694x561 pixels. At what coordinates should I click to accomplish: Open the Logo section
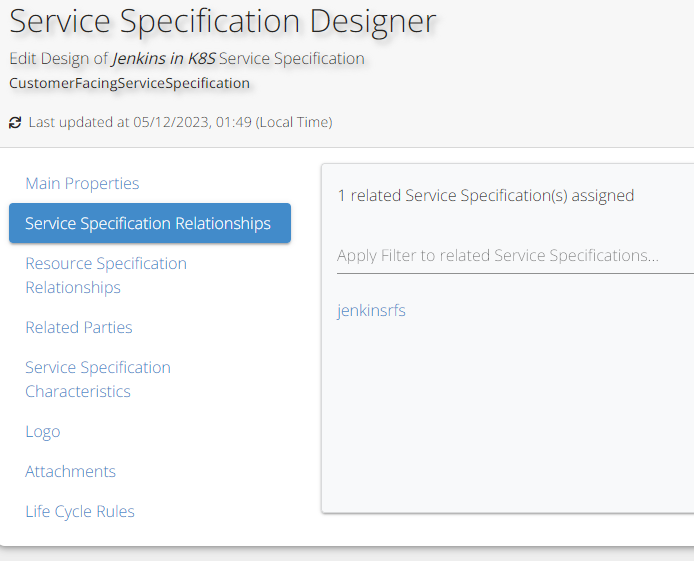pos(43,431)
